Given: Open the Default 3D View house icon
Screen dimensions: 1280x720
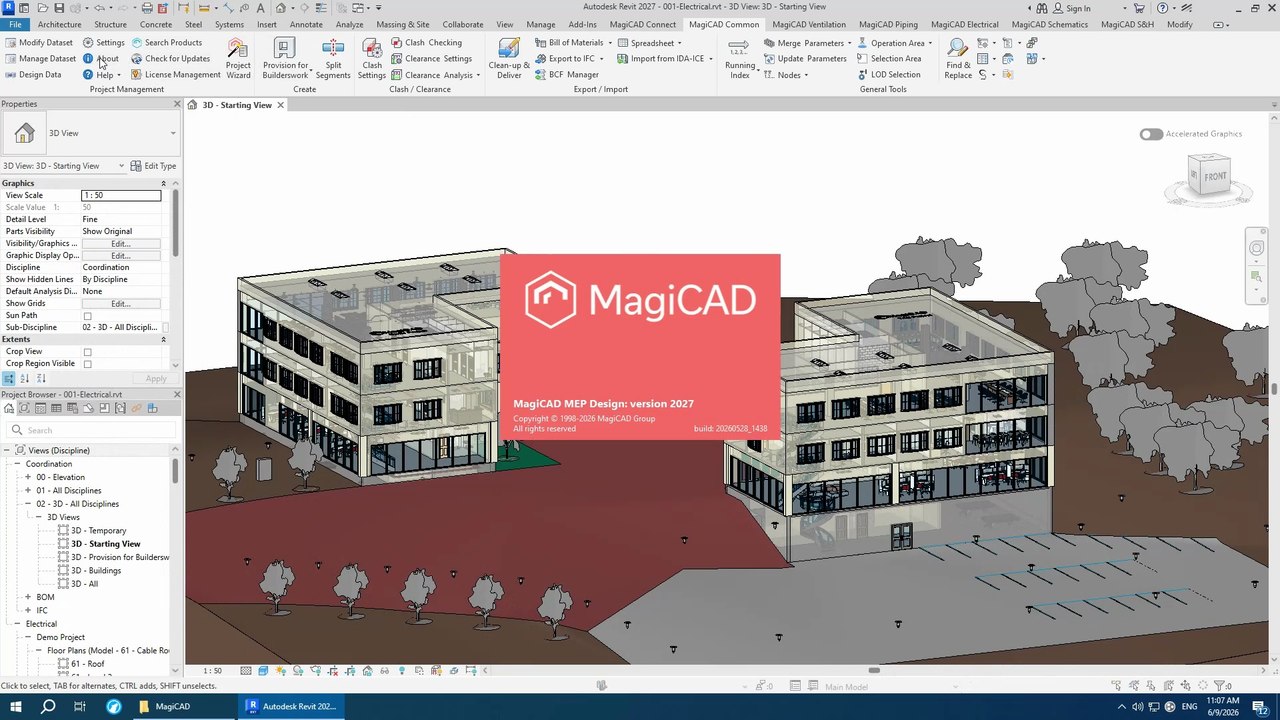Looking at the screenshot, I should (281, 8).
